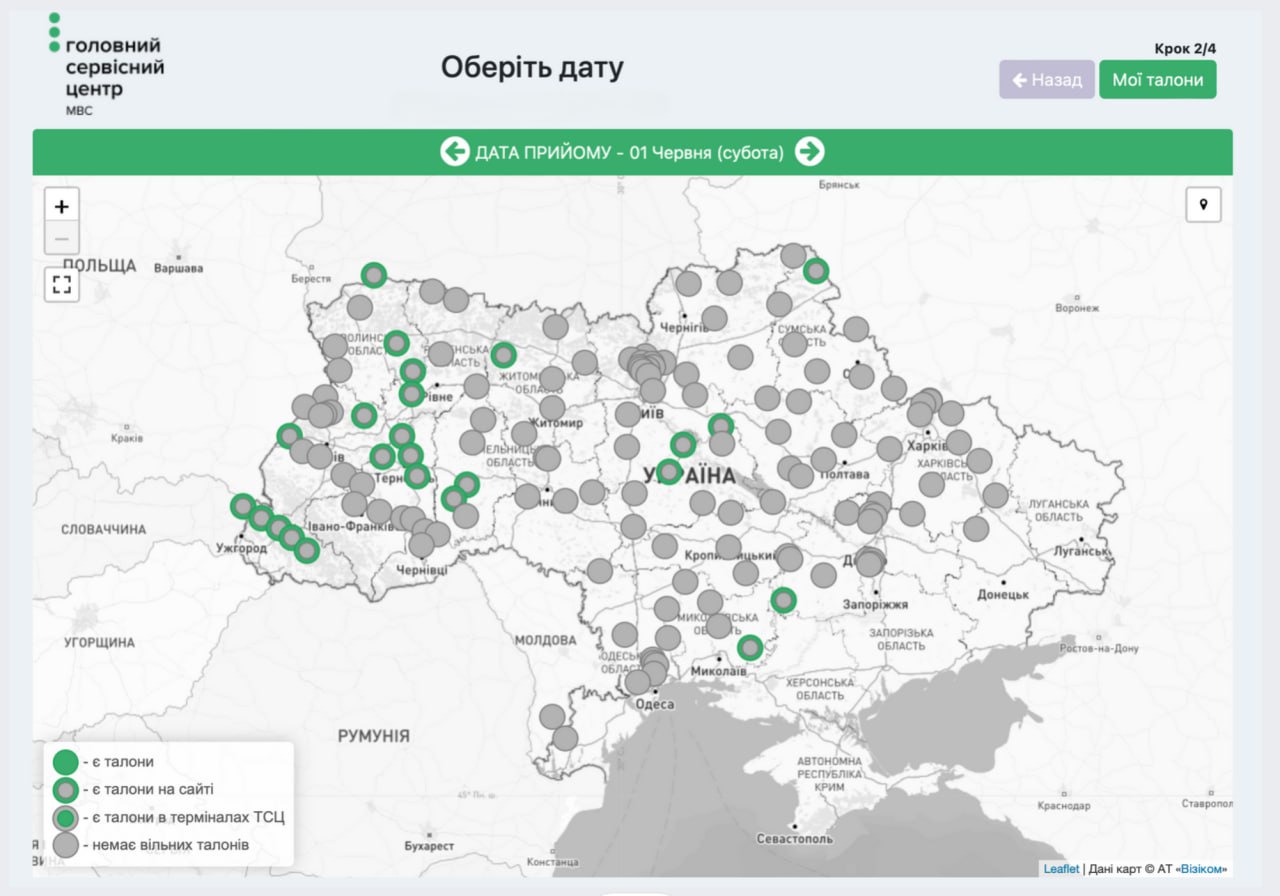Toggle fullscreen map view
This screenshot has width=1280, height=896.
[x=62, y=284]
